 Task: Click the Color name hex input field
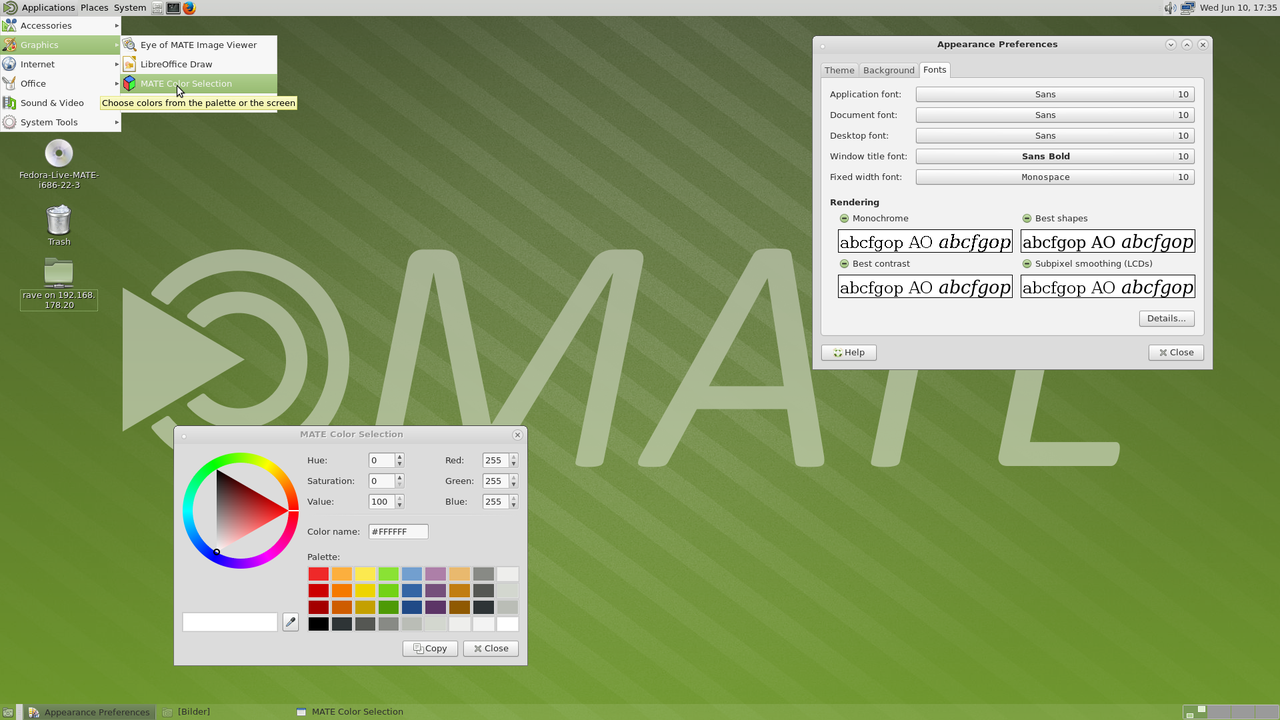[x=398, y=532]
